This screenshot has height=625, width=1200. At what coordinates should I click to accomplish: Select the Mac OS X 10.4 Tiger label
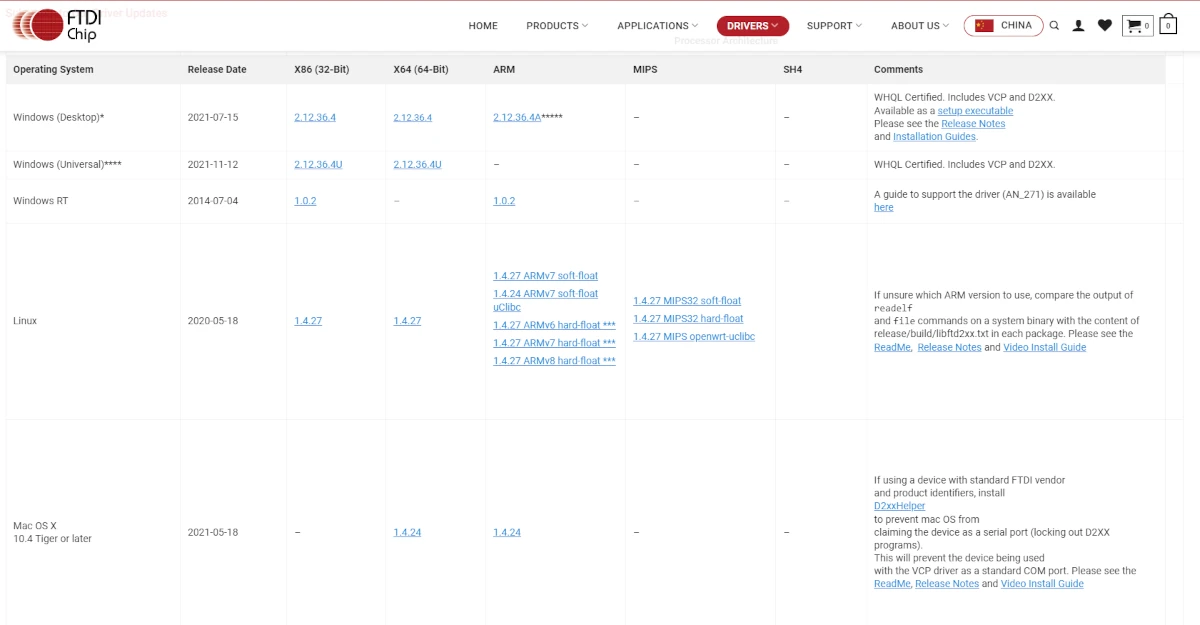point(52,532)
